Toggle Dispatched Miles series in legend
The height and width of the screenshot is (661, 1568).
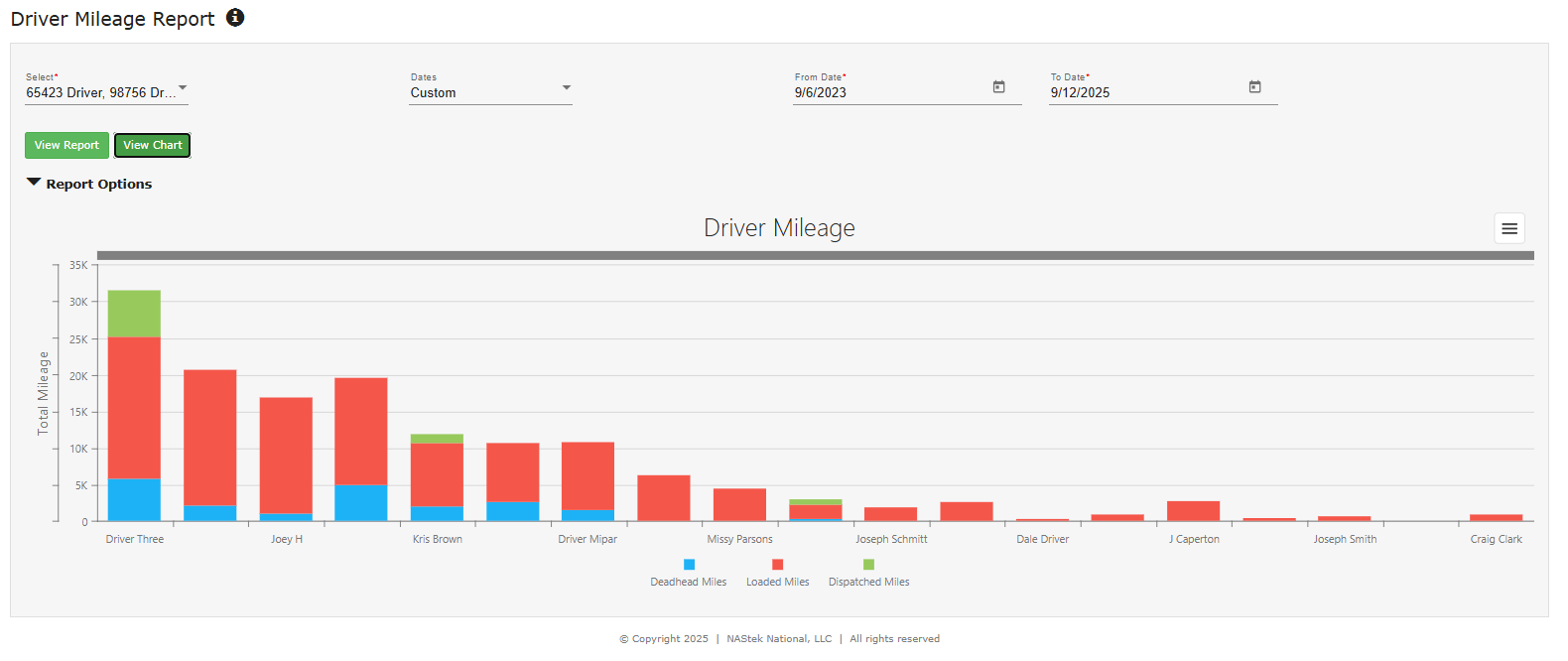(868, 574)
